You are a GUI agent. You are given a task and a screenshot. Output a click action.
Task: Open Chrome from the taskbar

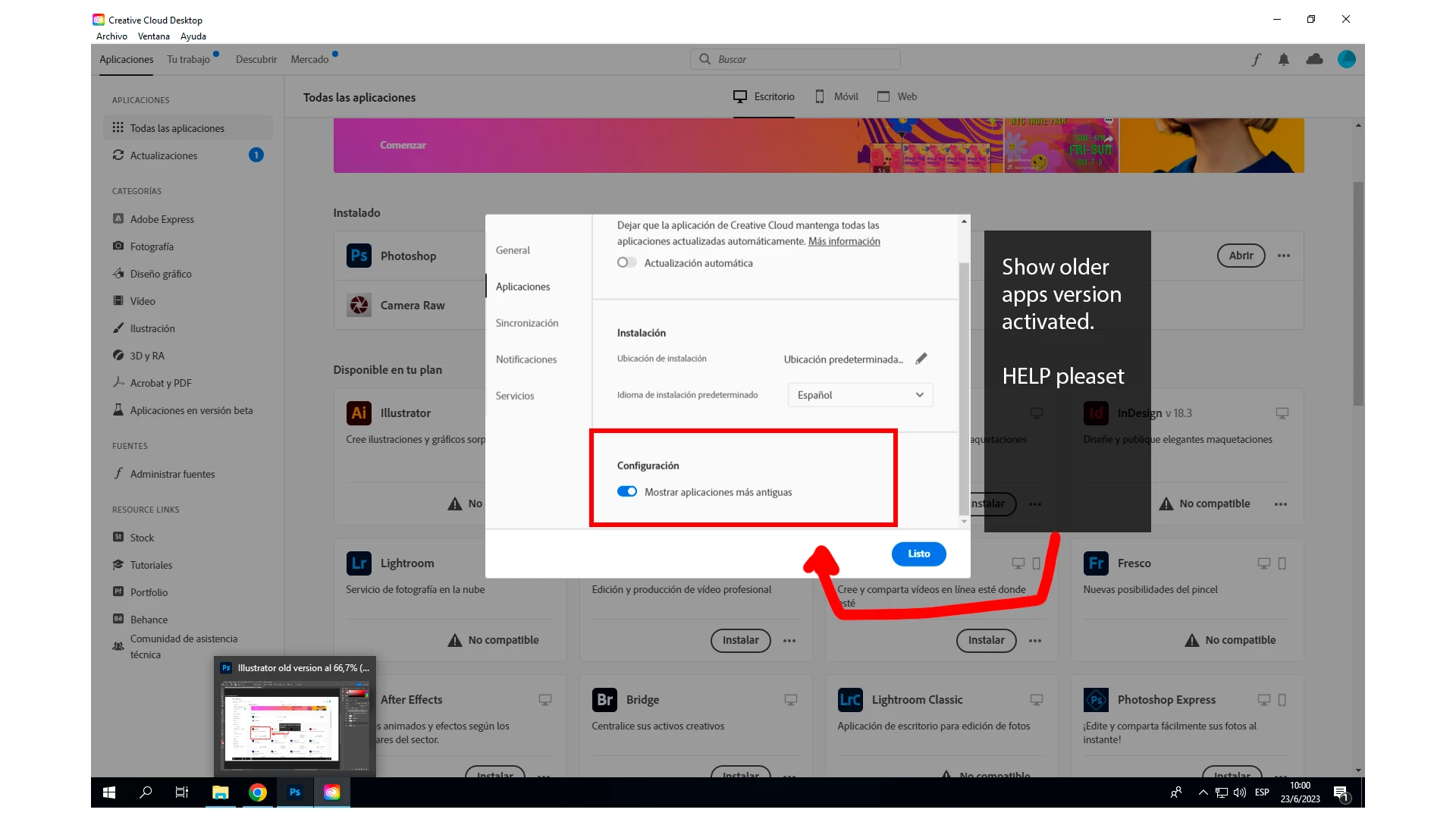[x=258, y=792]
